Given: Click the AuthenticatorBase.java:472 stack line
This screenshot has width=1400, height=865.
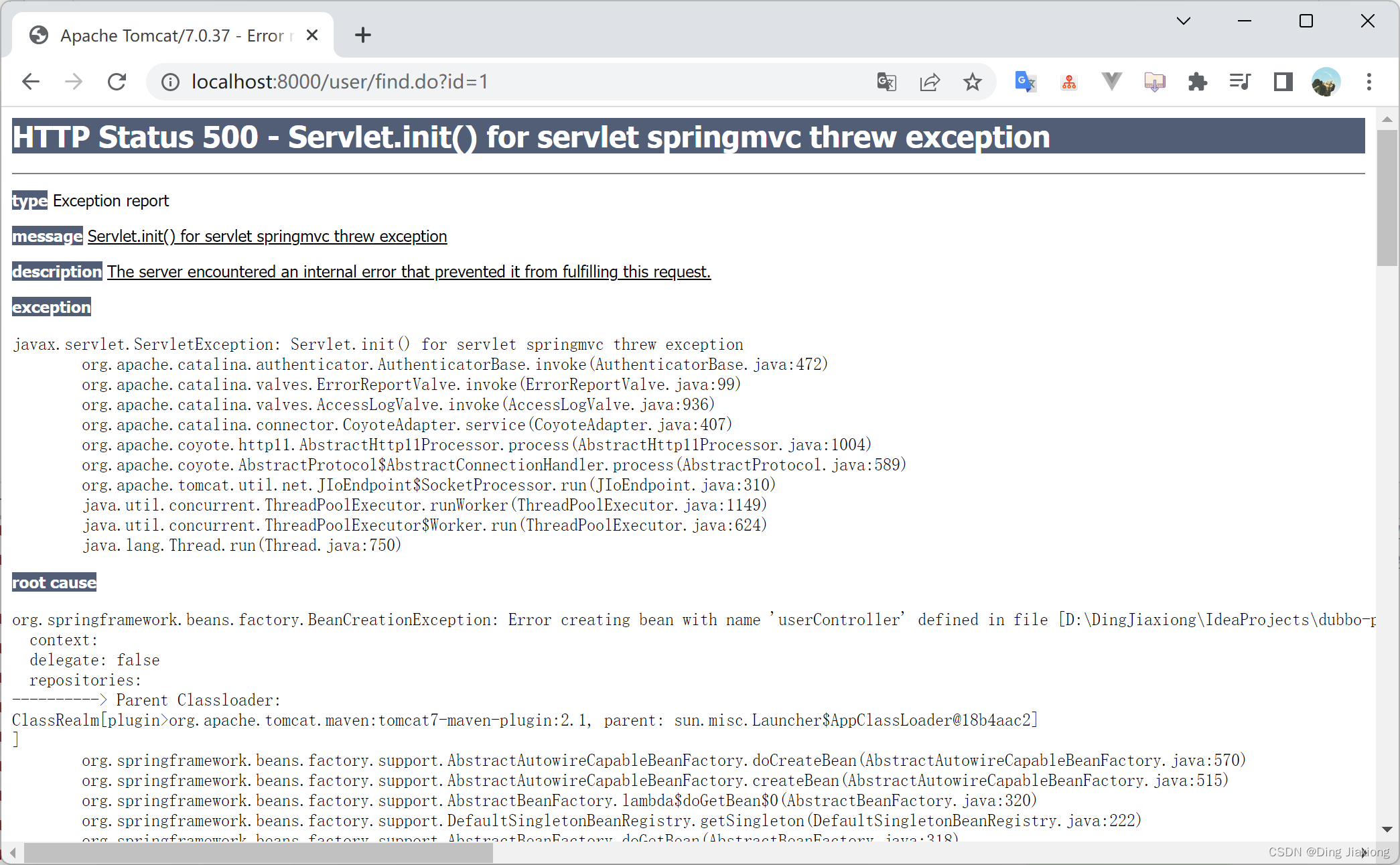Looking at the screenshot, I should tap(455, 364).
